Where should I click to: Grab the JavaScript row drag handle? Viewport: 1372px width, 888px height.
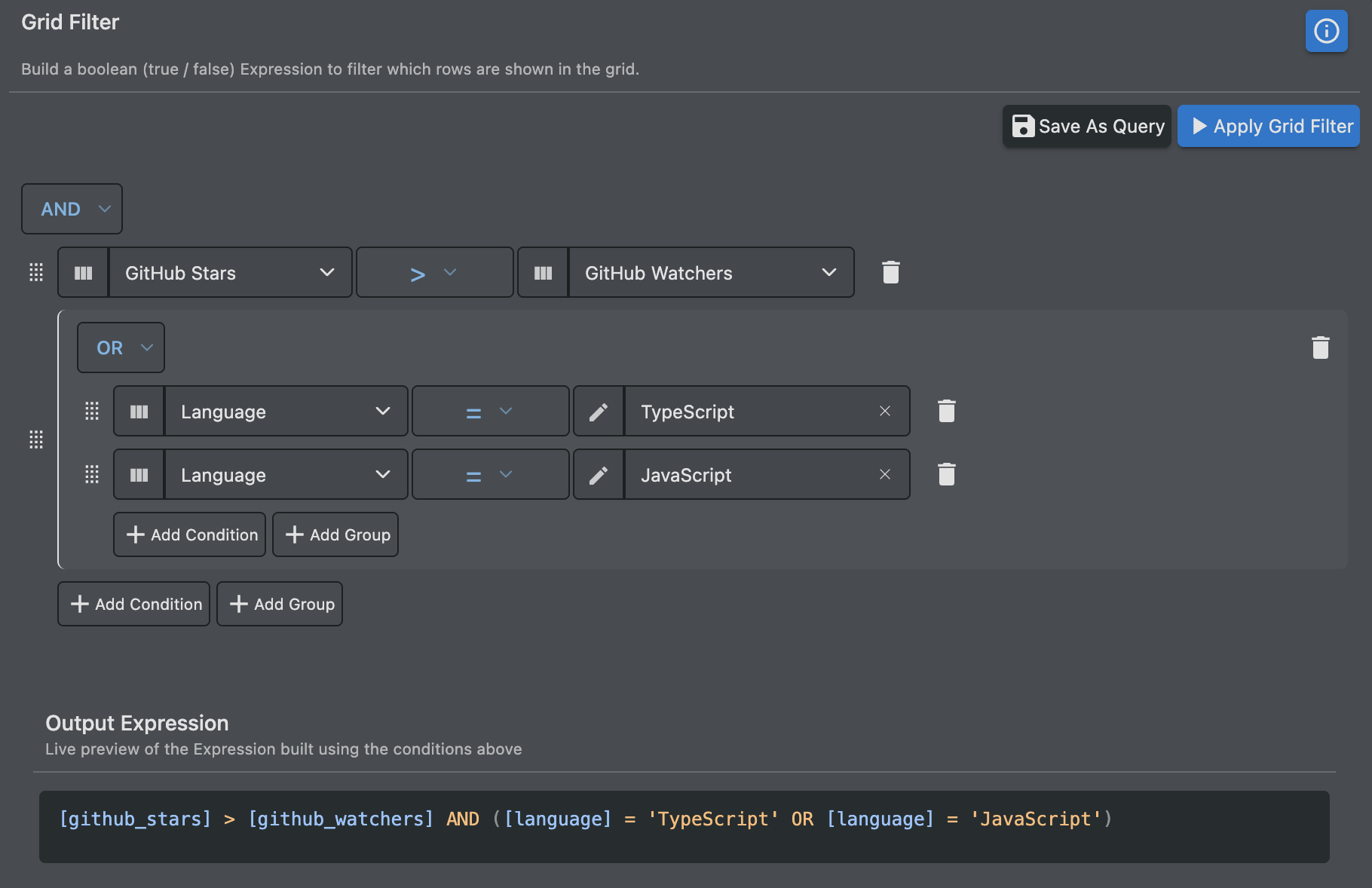[x=92, y=474]
